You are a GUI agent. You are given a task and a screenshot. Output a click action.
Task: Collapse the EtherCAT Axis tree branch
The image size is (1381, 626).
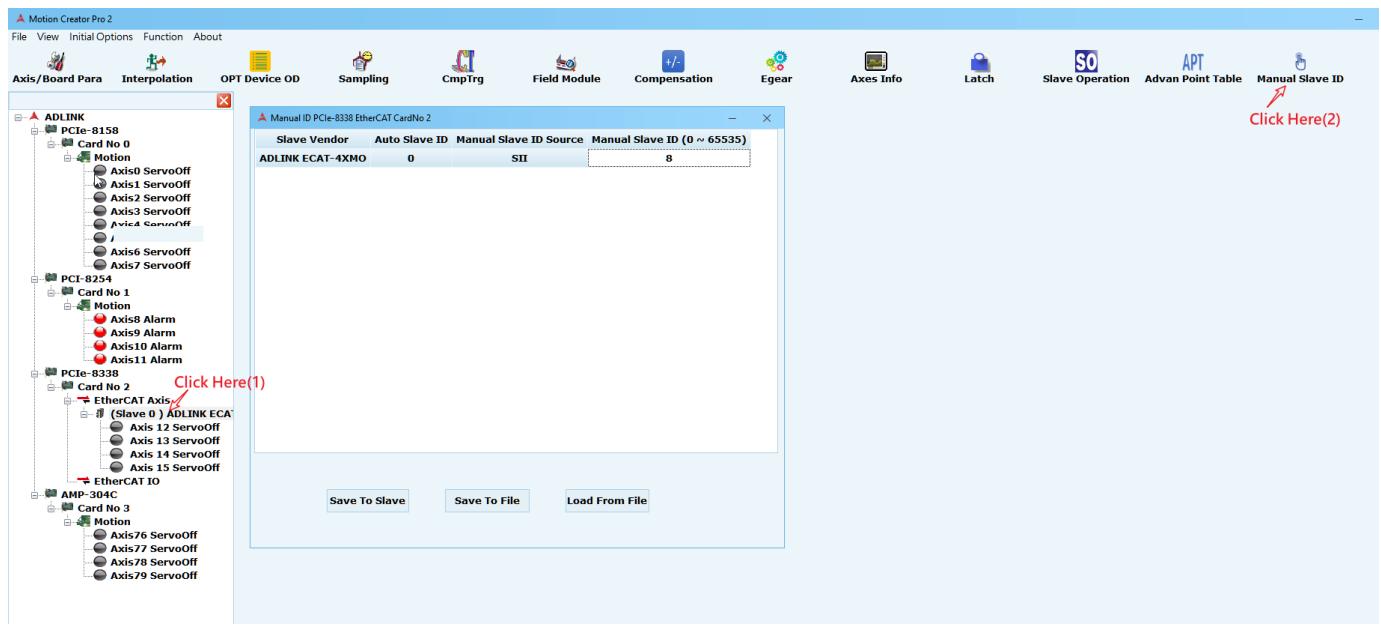pyautogui.click(x=69, y=400)
